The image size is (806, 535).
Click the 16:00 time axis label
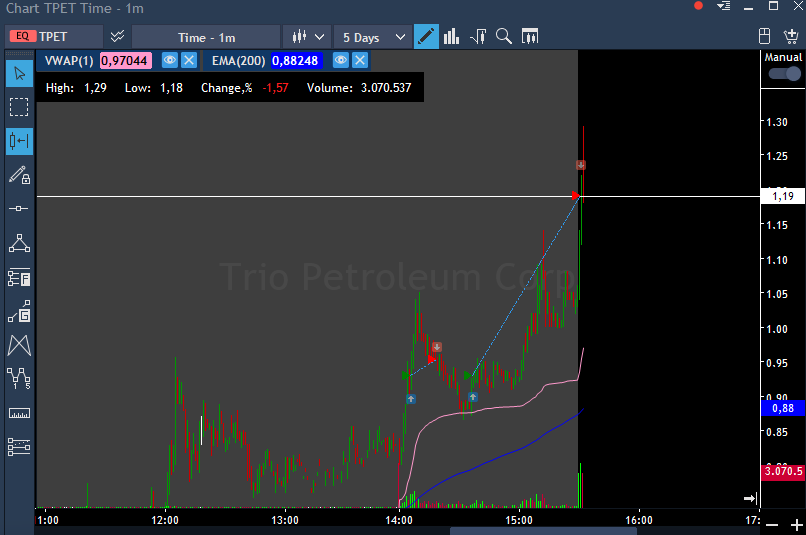point(639,520)
